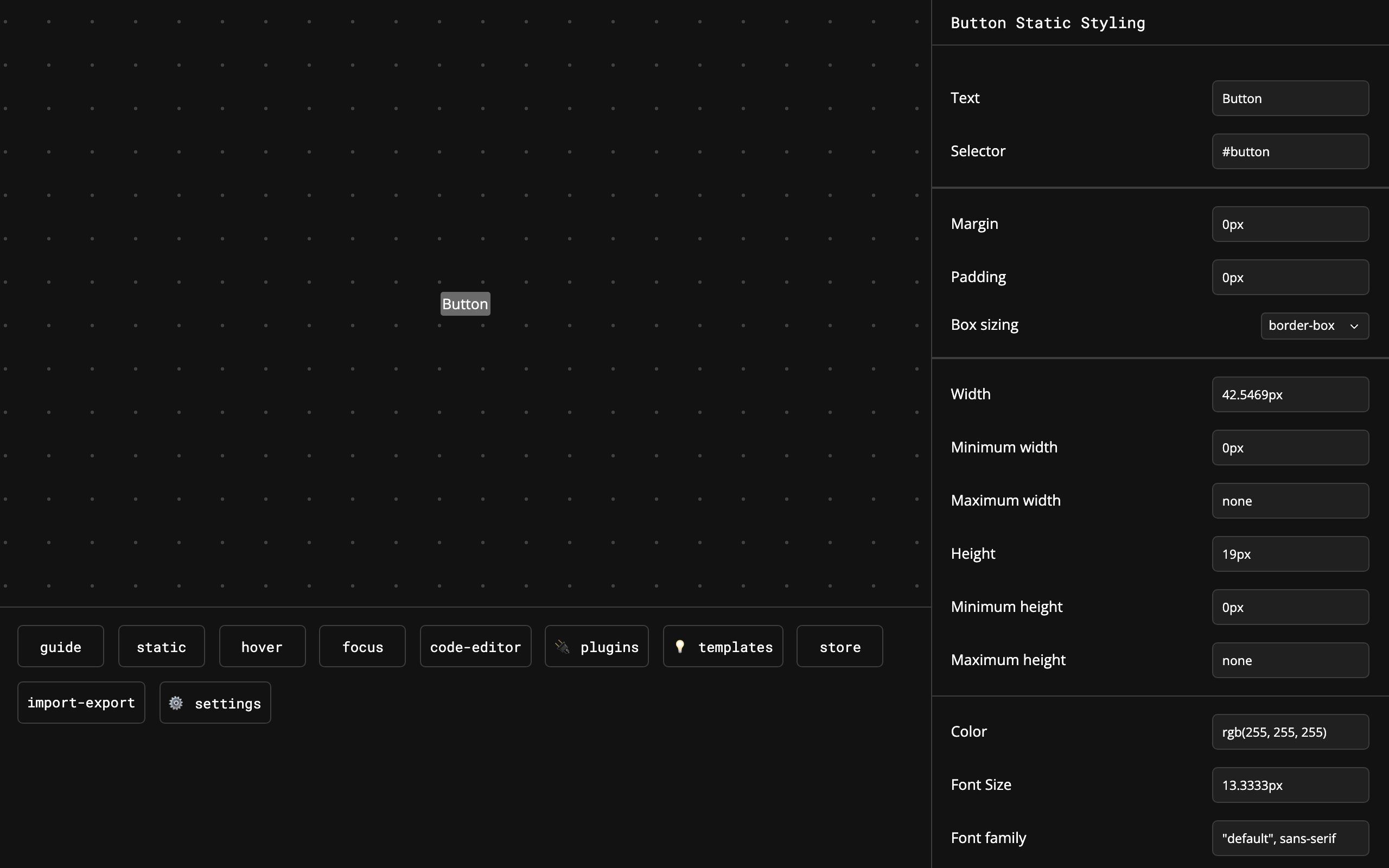This screenshot has height=868, width=1389.
Task: Click the Padding input field
Action: coord(1290,277)
